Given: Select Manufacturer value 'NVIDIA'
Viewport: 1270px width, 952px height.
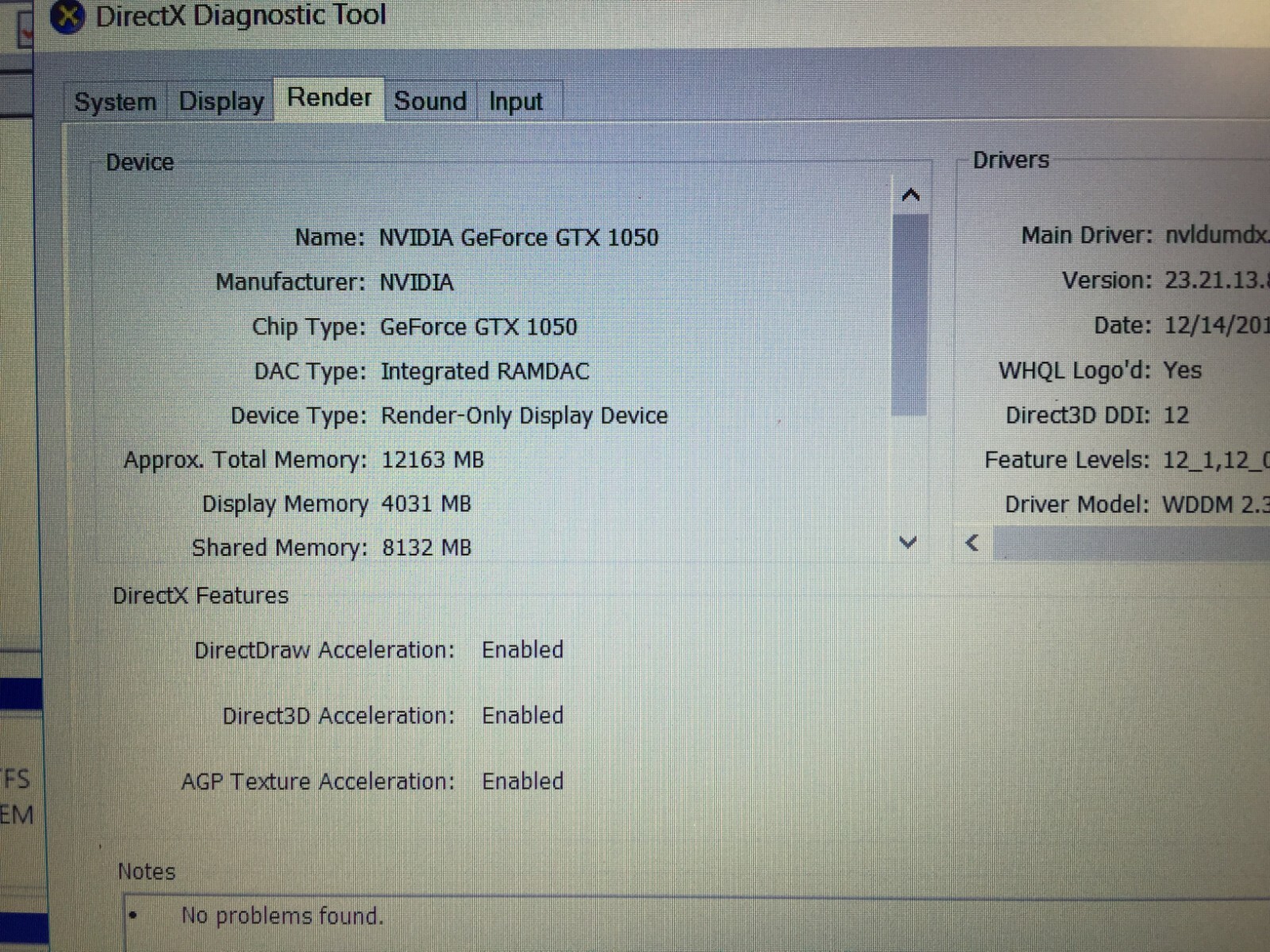Looking at the screenshot, I should [x=417, y=282].
